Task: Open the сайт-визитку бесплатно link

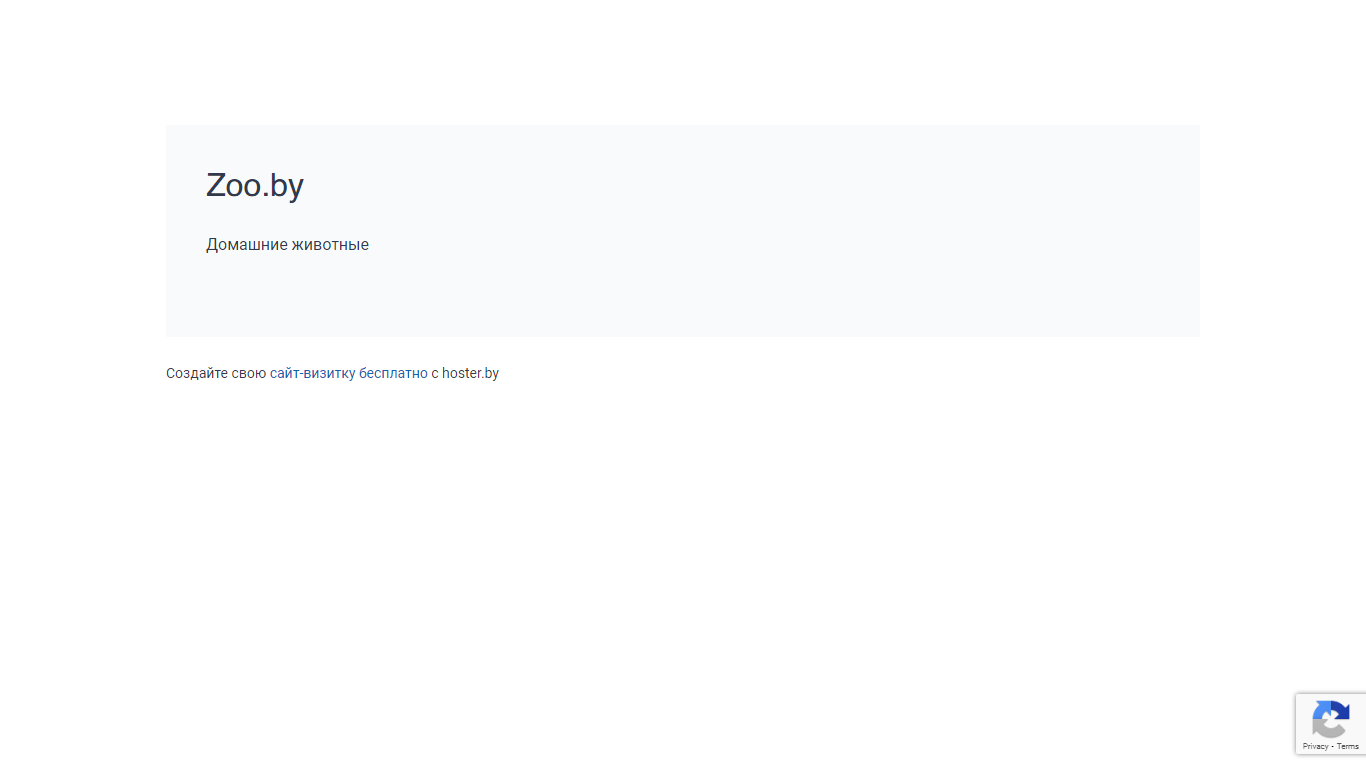Action: 349,373
